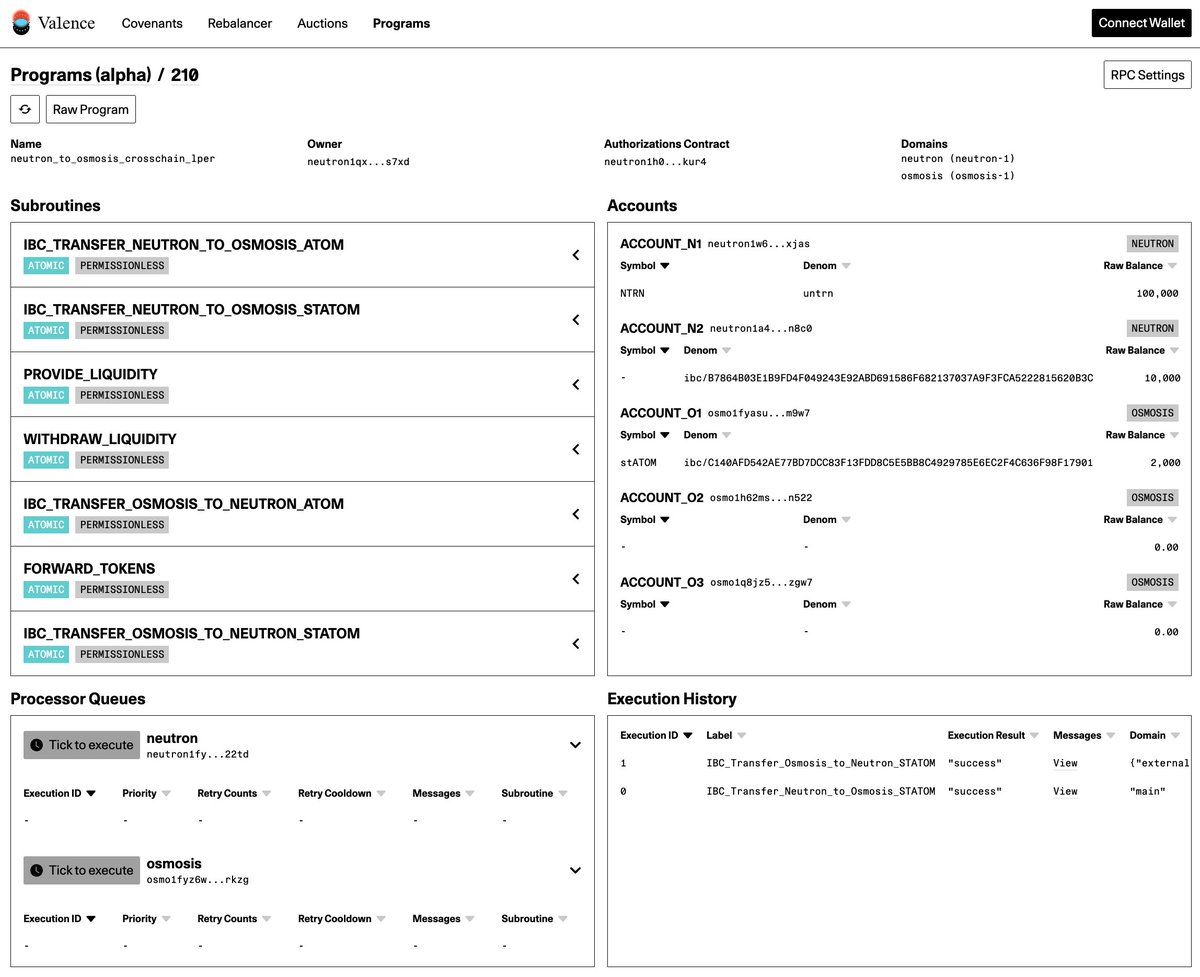Open the Raw Program view
The height and width of the screenshot is (977, 1200).
pos(90,109)
